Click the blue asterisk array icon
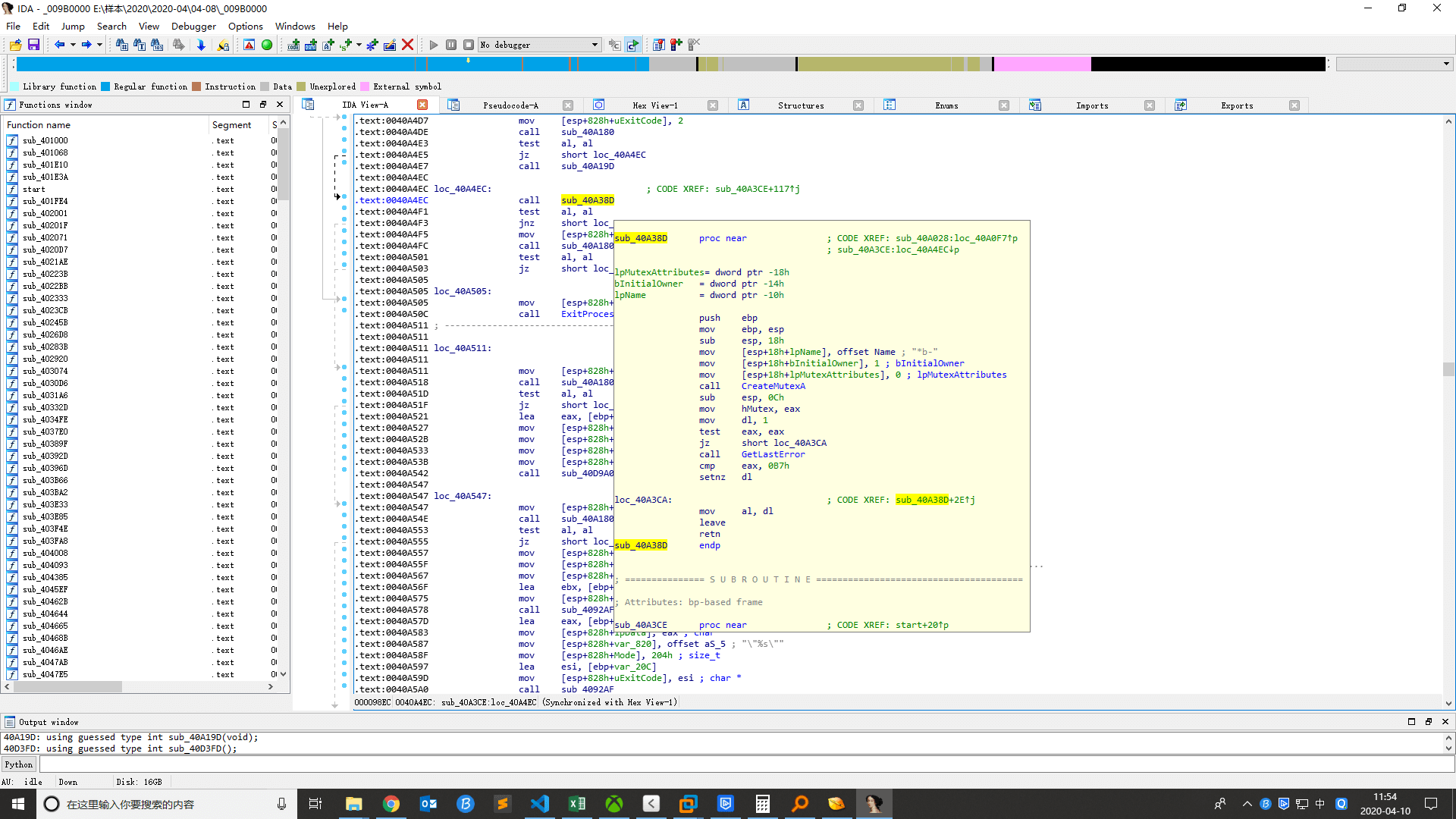This screenshot has height=819, width=1456. [372, 45]
